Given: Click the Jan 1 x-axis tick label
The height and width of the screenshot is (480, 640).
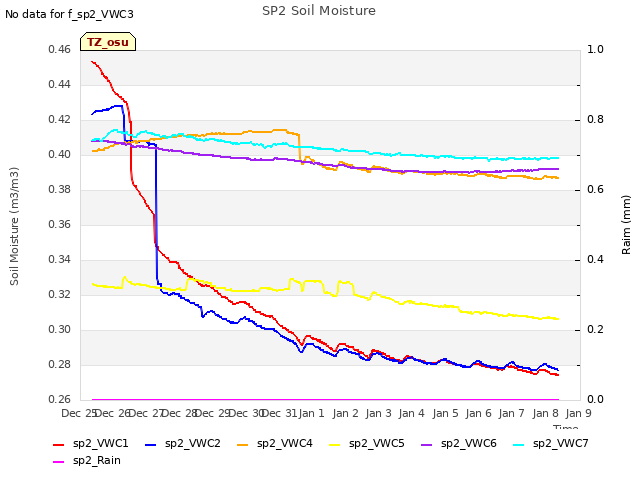Looking at the screenshot, I should tap(311, 413).
